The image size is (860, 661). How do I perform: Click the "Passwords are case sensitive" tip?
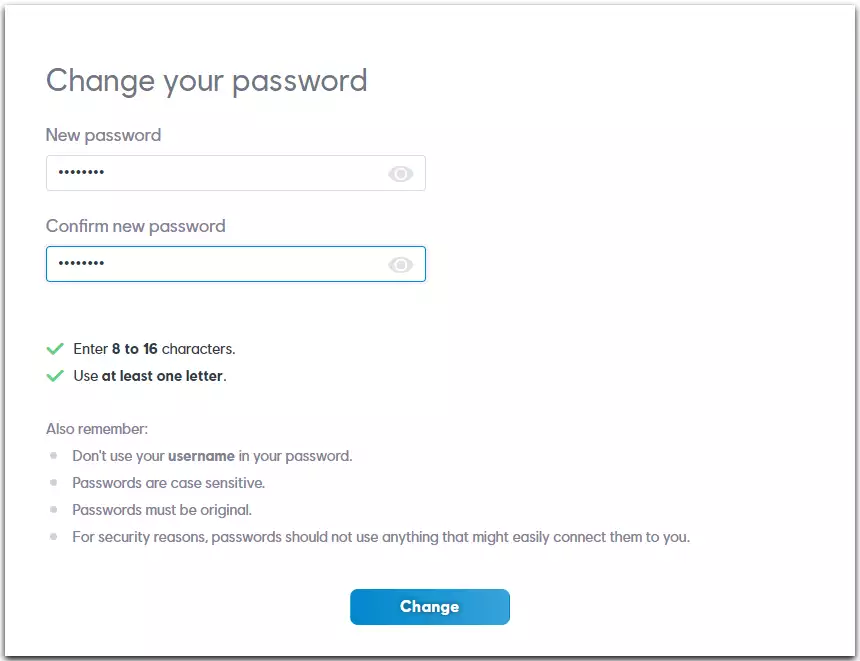point(168,483)
